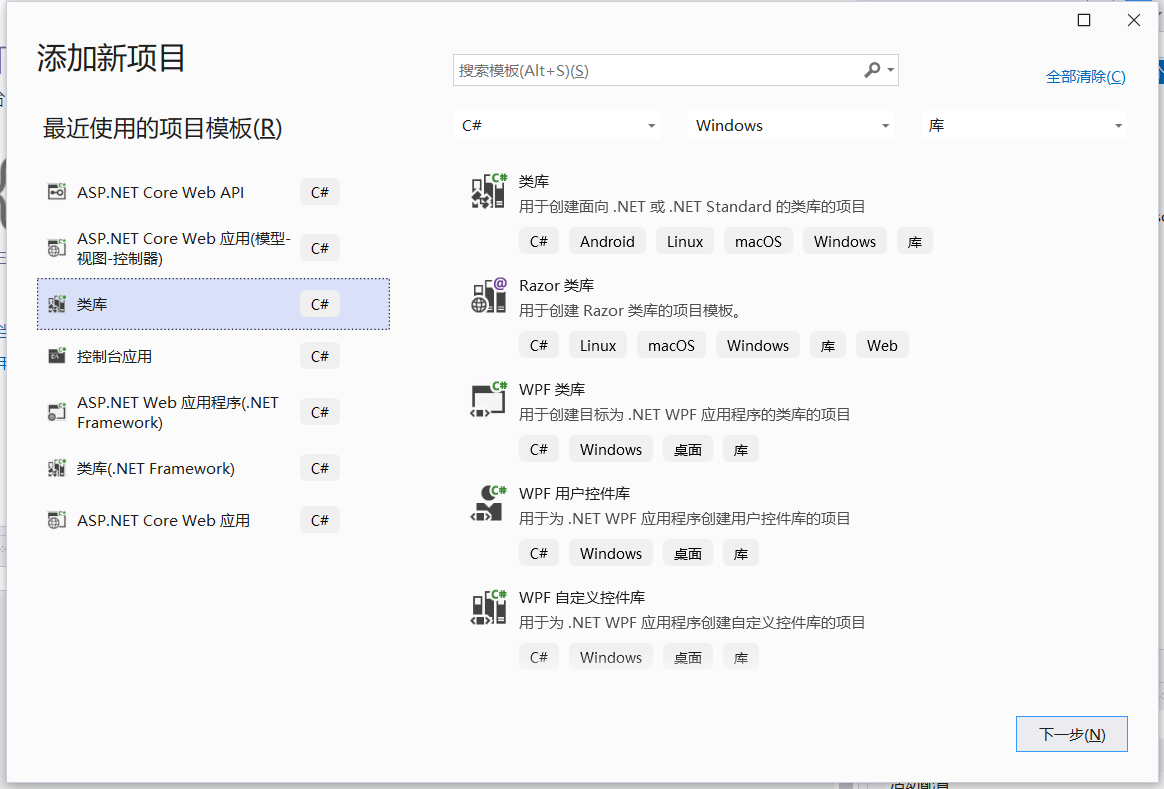The width and height of the screenshot is (1164, 789).
Task: Click the Windows tag under WPF 用户控件库
Action: click(611, 553)
